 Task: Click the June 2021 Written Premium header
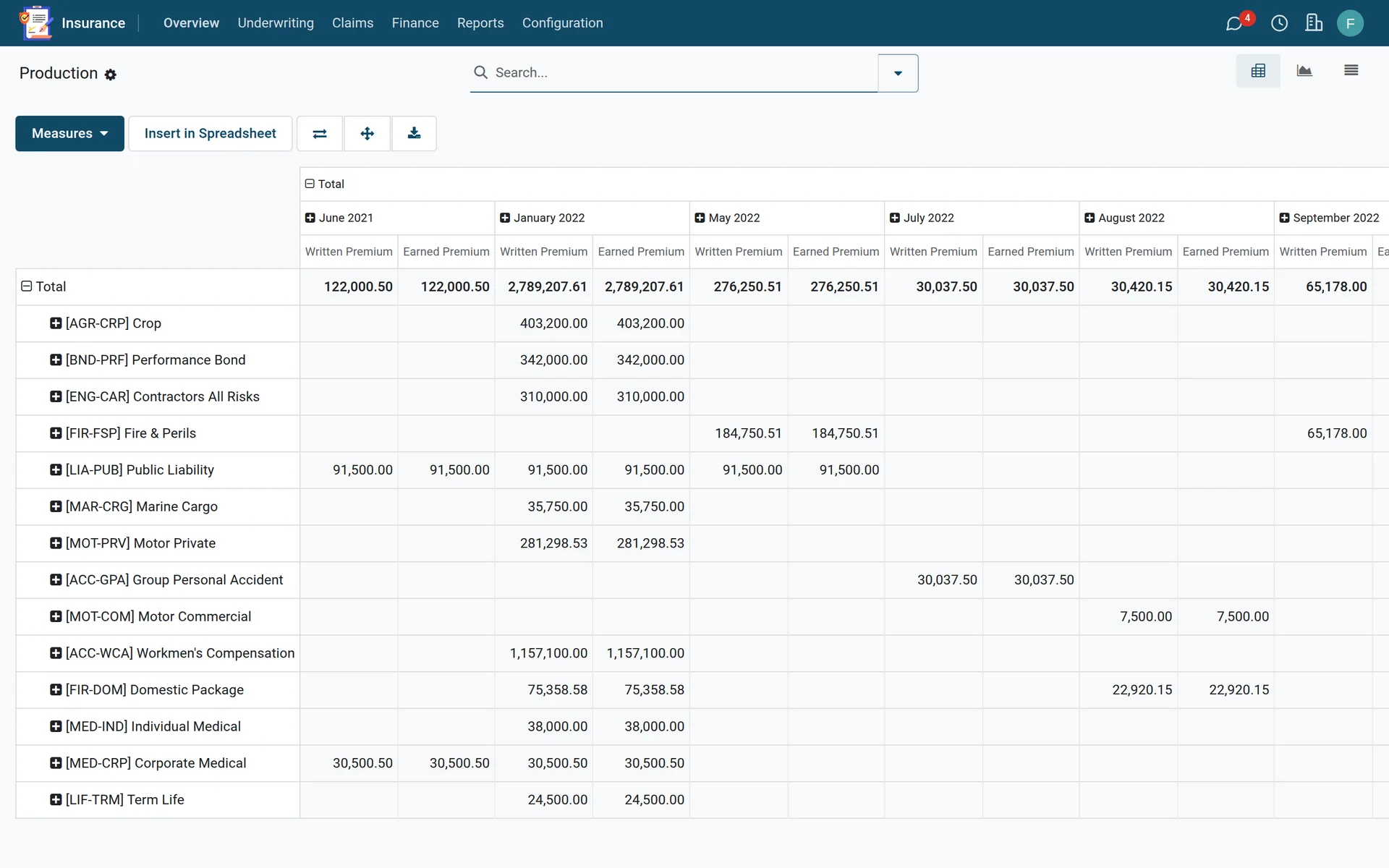[x=349, y=252]
